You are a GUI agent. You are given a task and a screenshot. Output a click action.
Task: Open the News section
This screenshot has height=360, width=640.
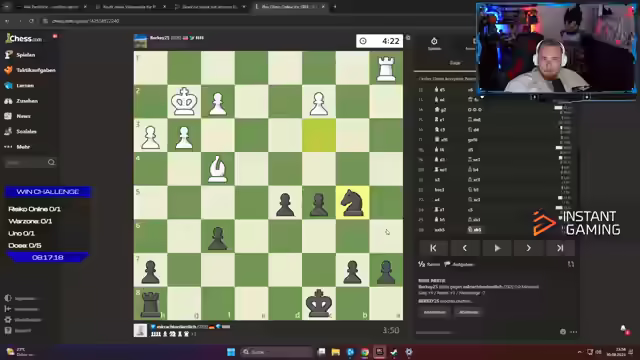pos(18,116)
